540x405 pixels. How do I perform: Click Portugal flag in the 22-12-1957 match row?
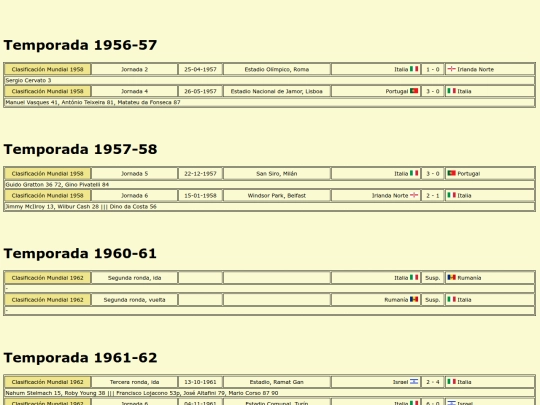pyautogui.click(x=451, y=173)
